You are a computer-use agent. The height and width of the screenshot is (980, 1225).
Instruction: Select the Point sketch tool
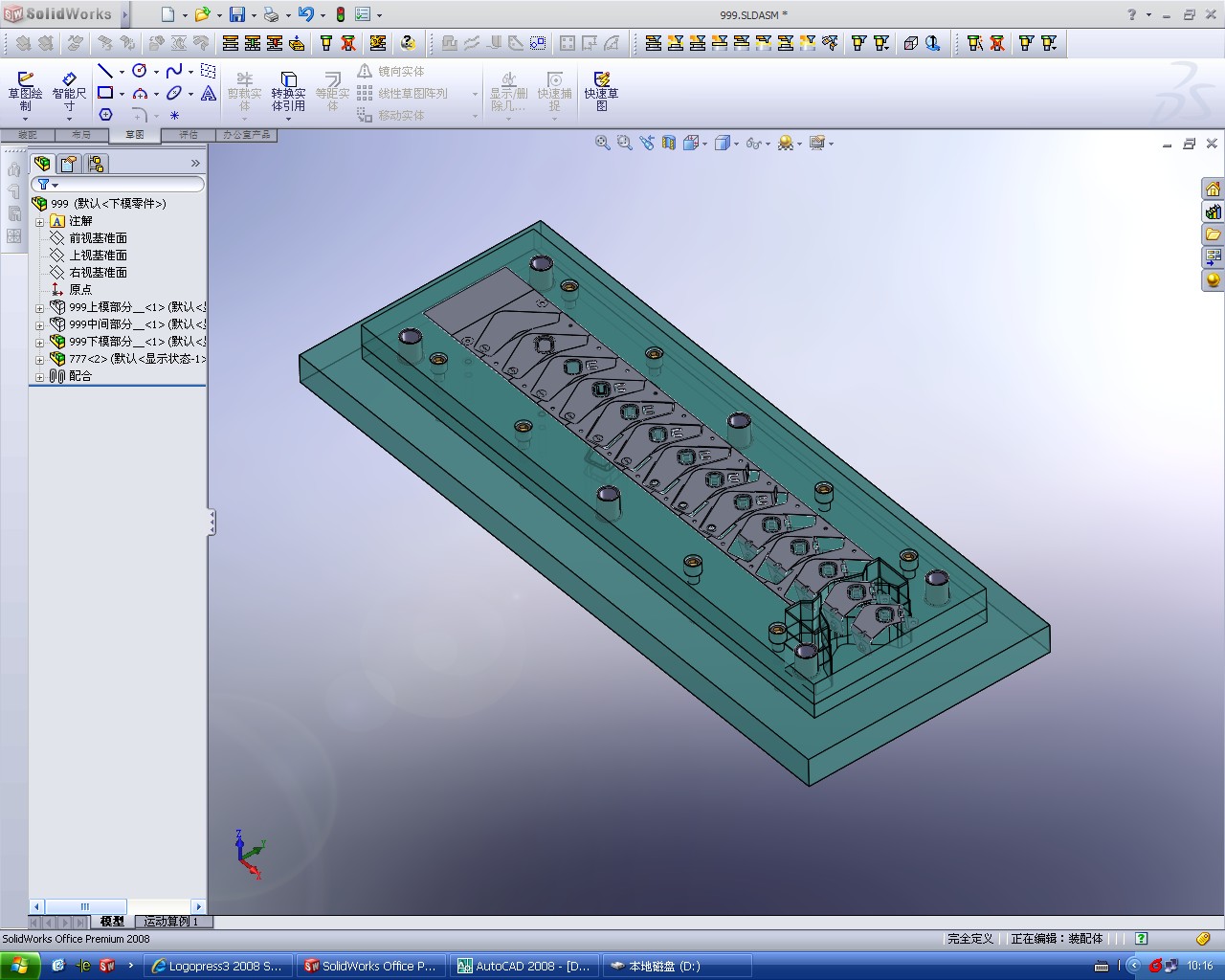click(174, 115)
